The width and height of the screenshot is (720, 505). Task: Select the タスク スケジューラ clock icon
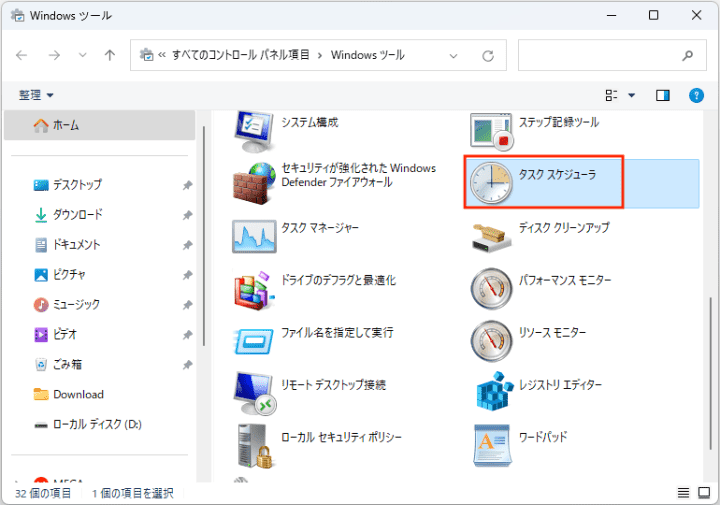[491, 183]
